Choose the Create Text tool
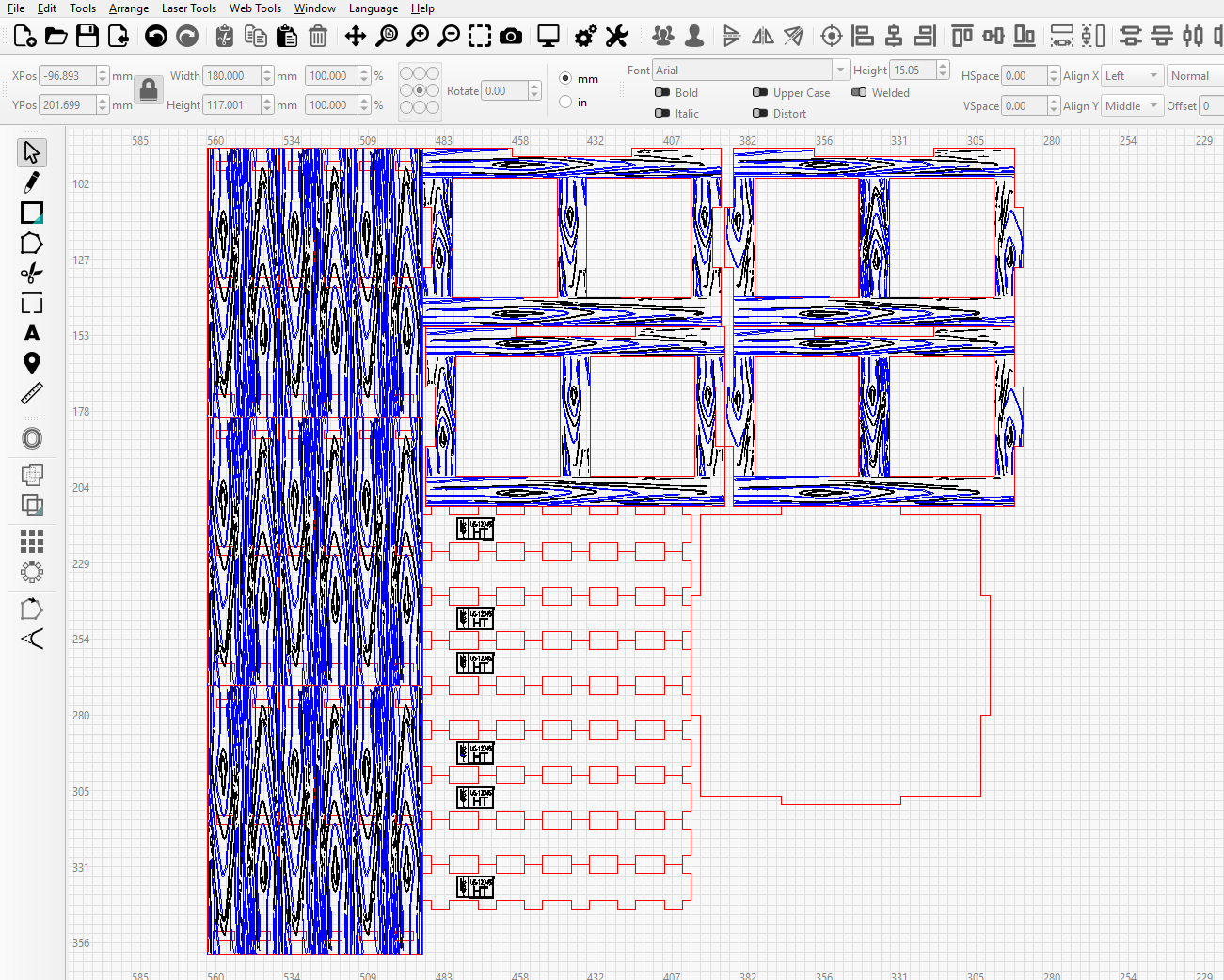 (x=32, y=334)
